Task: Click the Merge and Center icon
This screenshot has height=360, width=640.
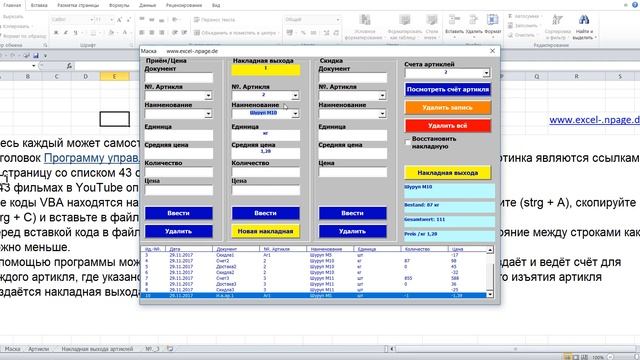Action: pyautogui.click(x=197, y=33)
